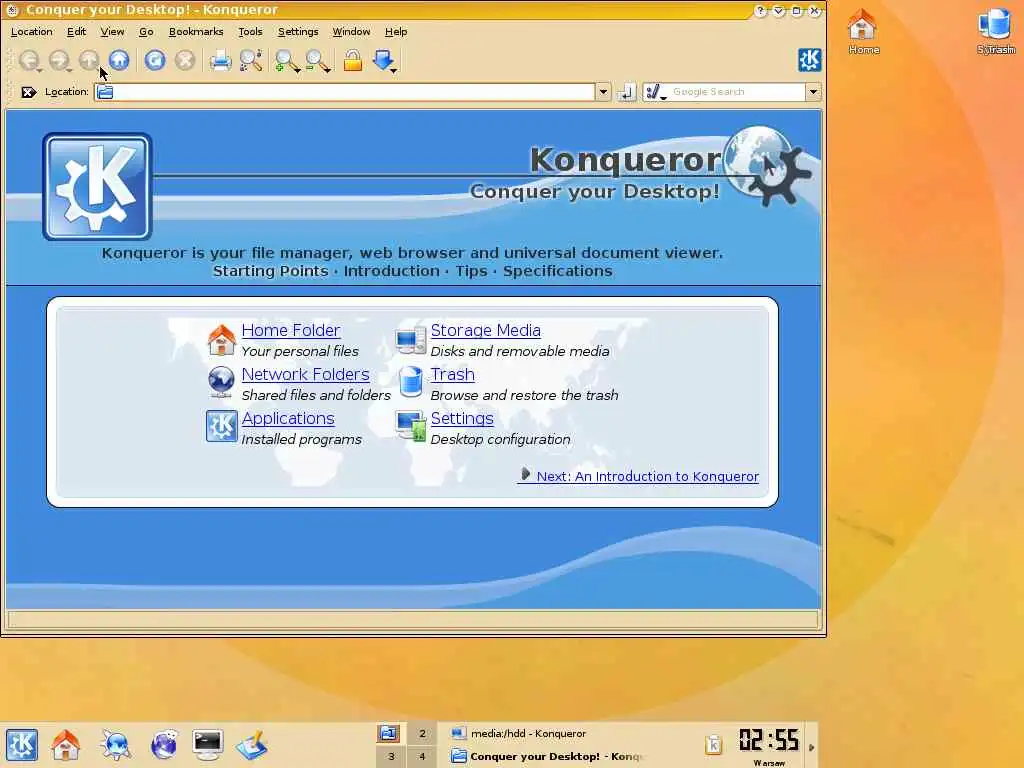Click the Trash bin icon in page
Viewport: 1024px width, 768px height.
(x=411, y=382)
